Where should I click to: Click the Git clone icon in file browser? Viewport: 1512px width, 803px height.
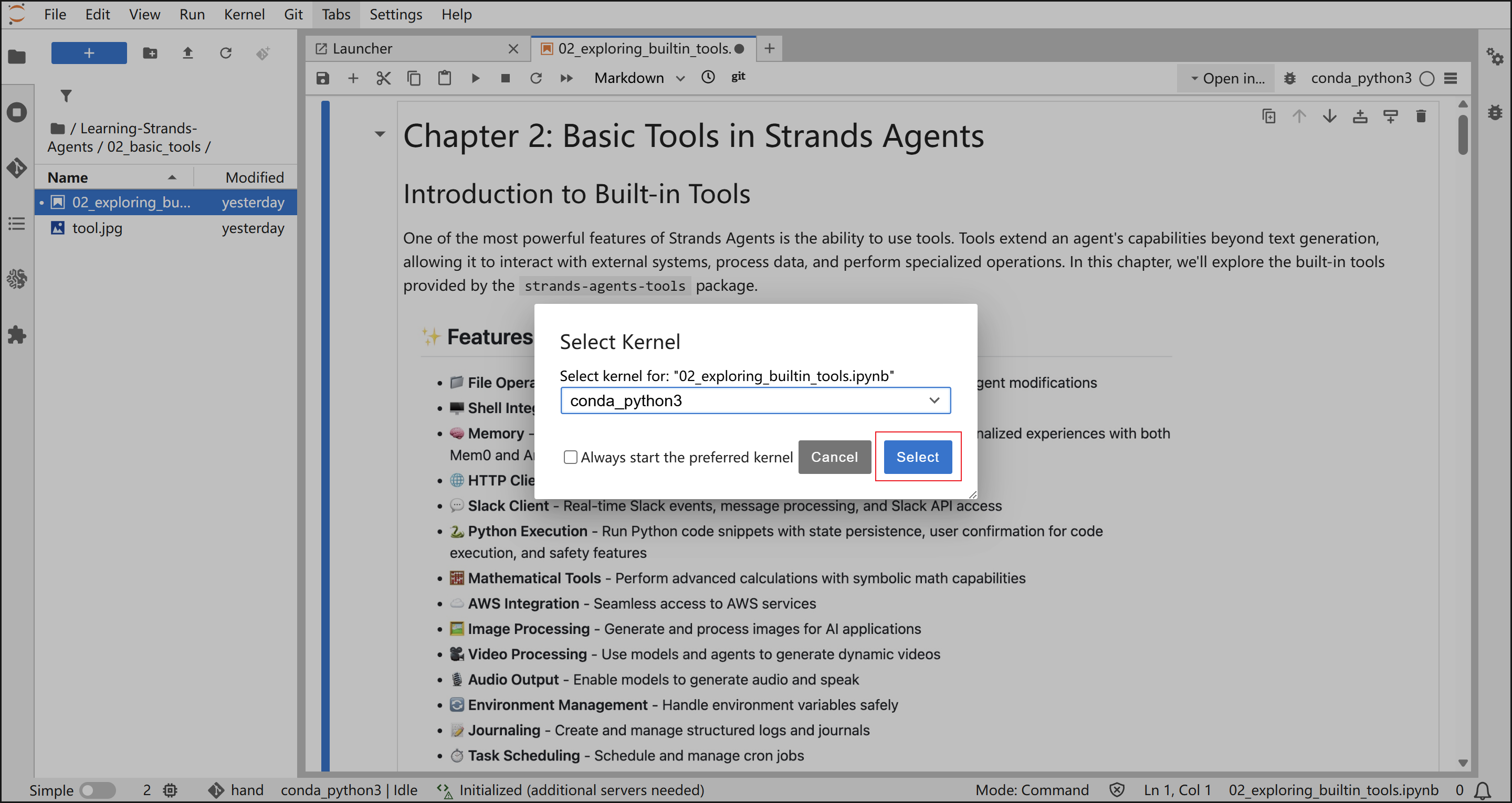pyautogui.click(x=263, y=53)
